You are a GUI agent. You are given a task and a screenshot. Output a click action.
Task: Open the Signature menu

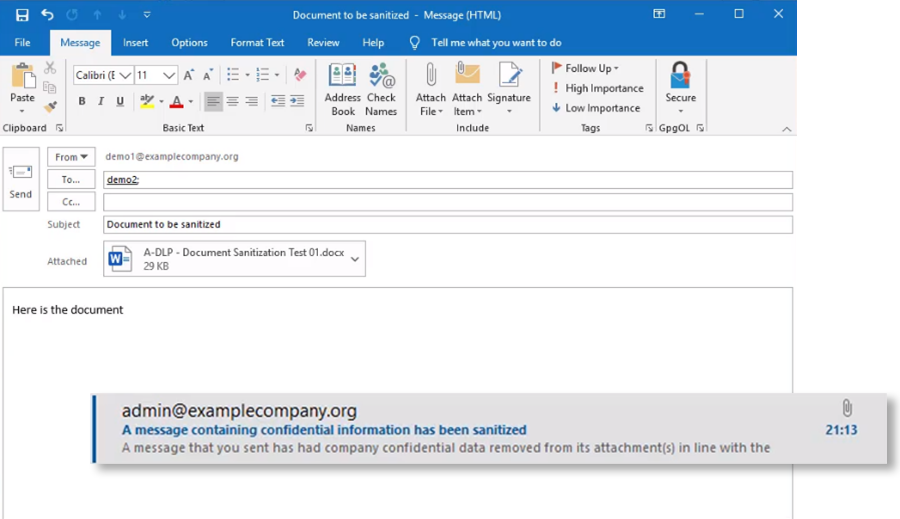[509, 89]
